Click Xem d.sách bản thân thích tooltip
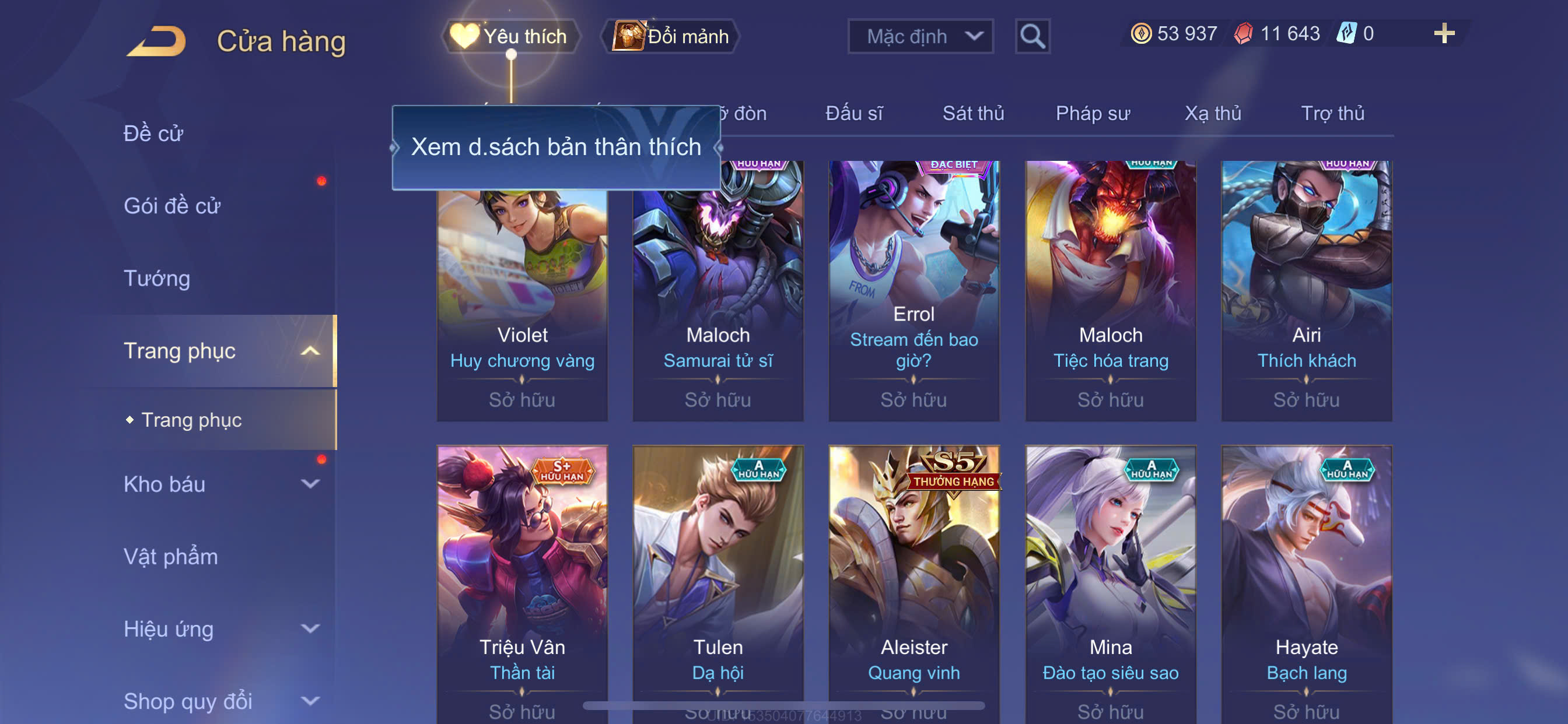 (556, 147)
